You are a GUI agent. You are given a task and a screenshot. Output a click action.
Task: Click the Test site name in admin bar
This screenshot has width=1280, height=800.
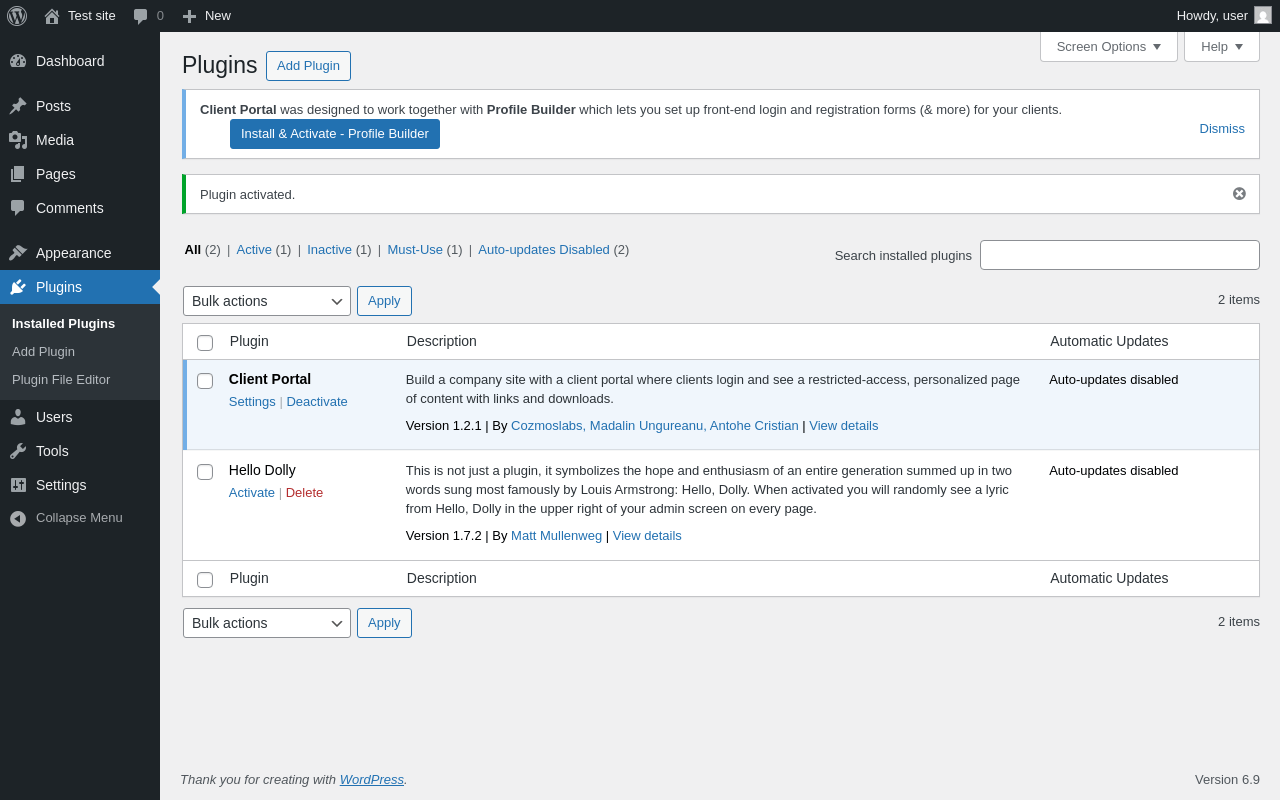point(92,16)
